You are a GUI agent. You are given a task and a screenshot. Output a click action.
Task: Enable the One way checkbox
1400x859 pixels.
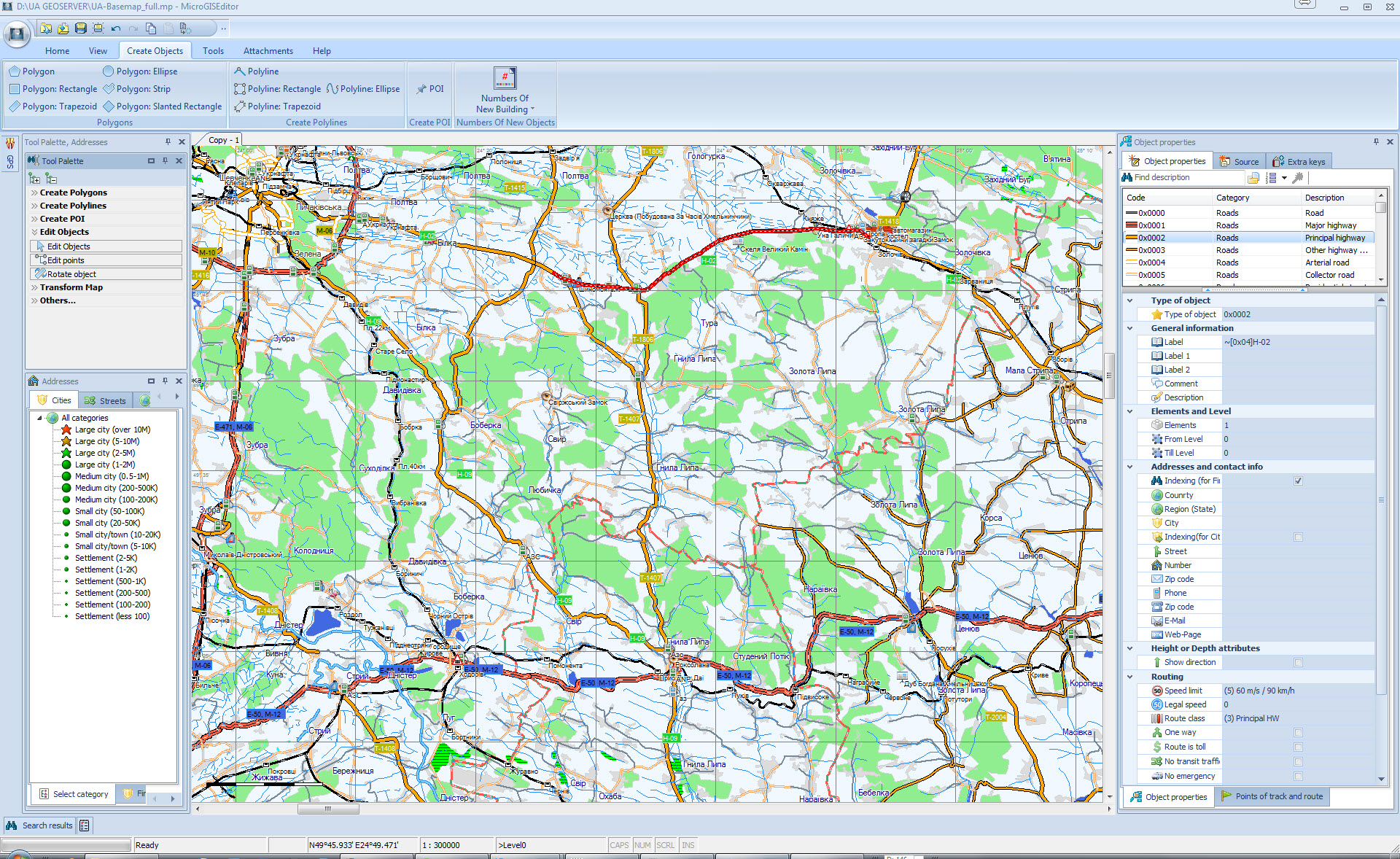tap(1298, 733)
